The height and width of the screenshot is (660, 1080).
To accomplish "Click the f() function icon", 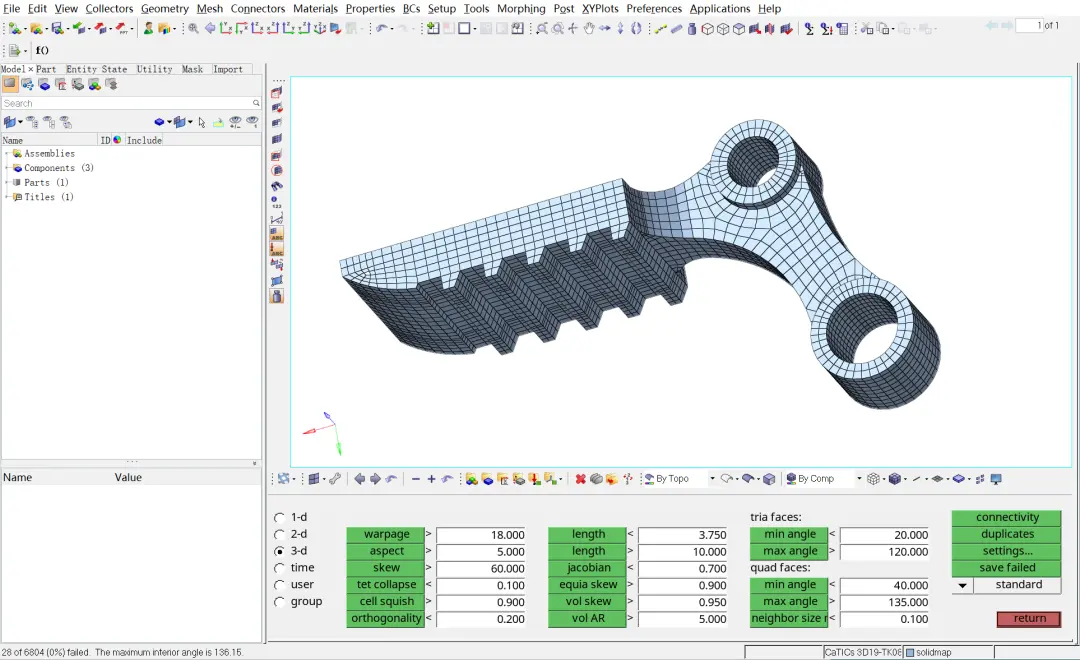I will click(42, 50).
